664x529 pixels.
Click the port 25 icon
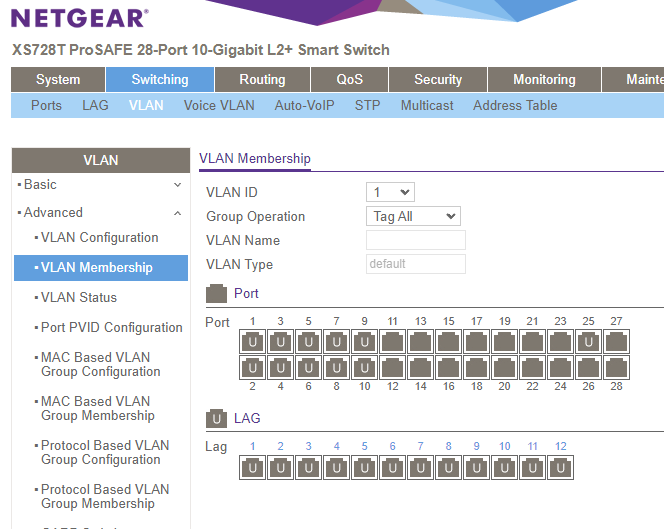[589, 342]
